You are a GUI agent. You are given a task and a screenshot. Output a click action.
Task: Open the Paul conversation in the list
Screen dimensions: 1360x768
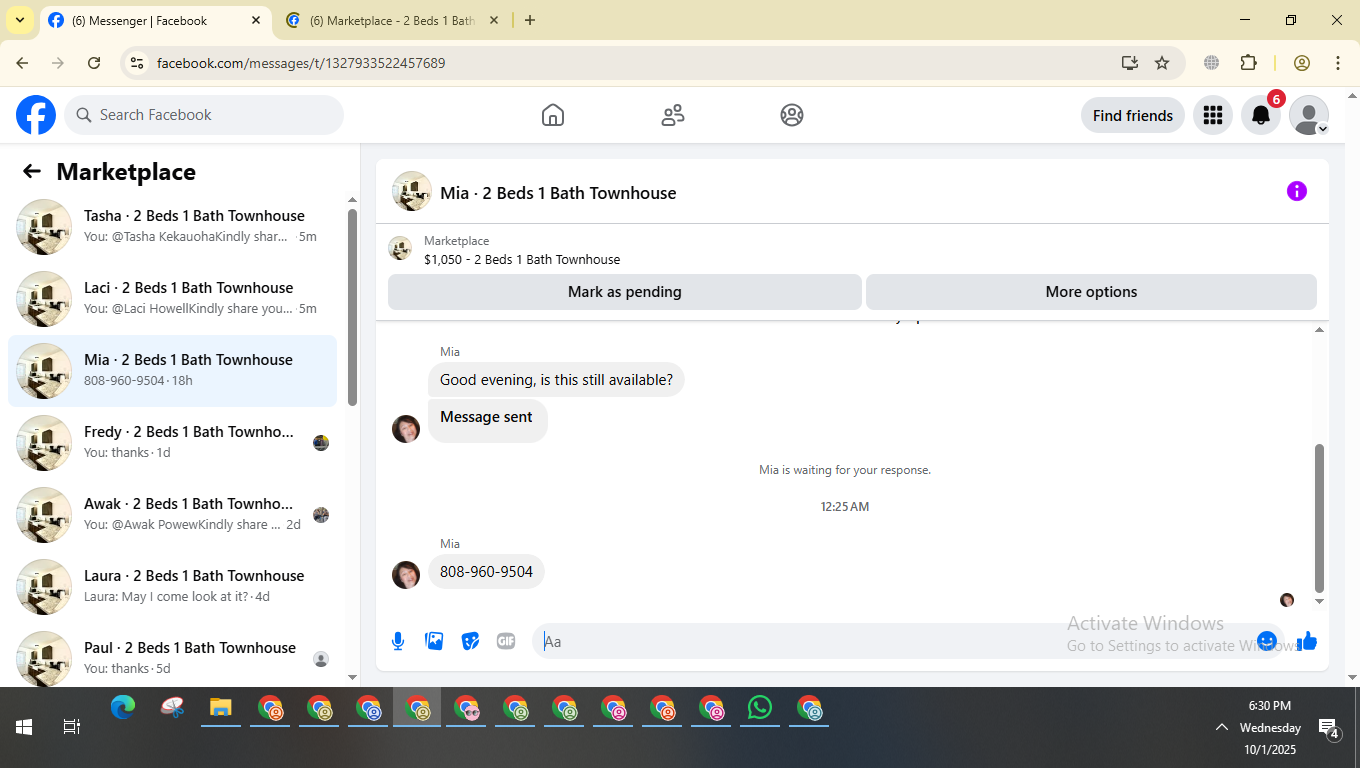coord(172,657)
